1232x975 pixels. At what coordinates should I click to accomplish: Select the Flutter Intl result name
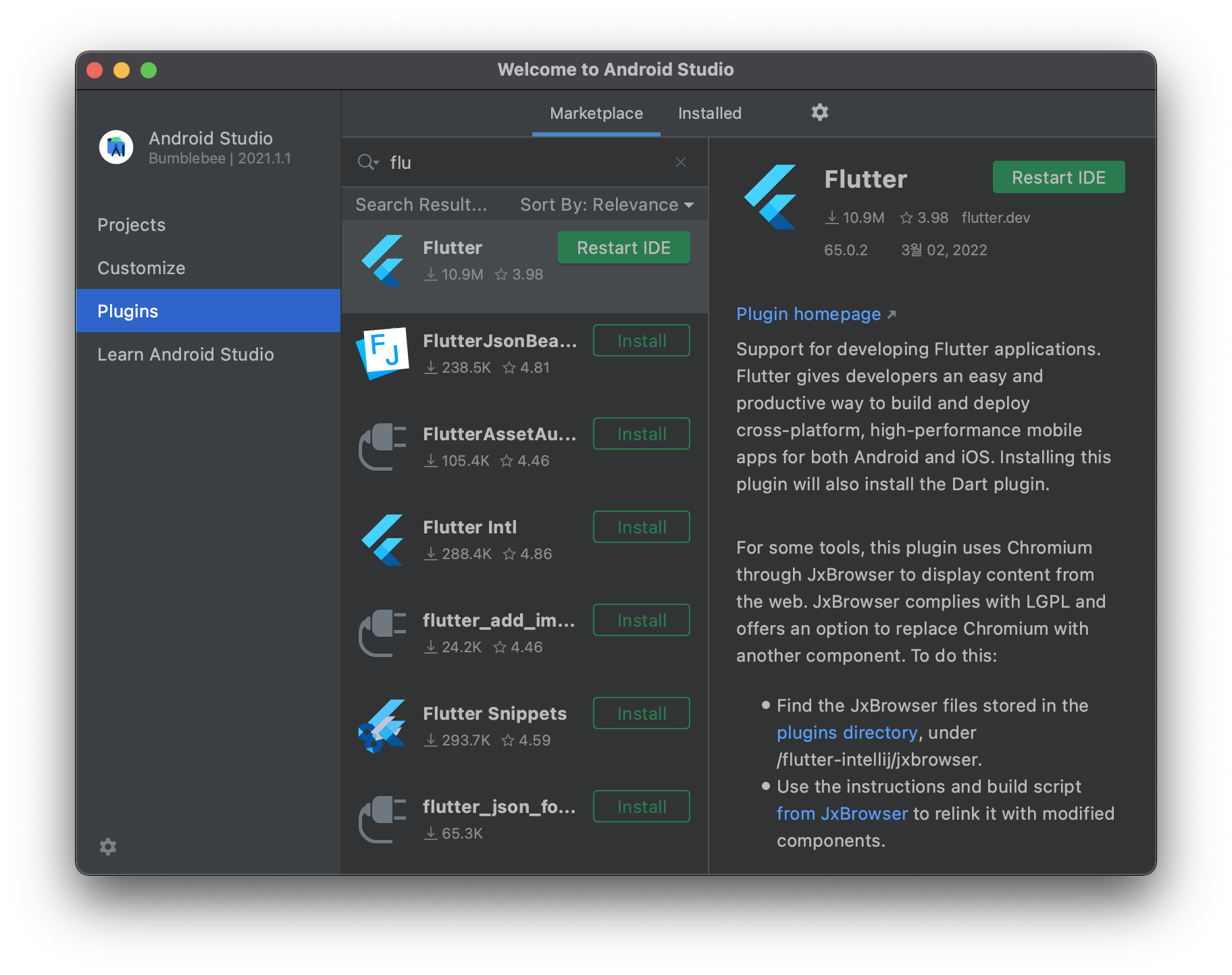click(469, 527)
